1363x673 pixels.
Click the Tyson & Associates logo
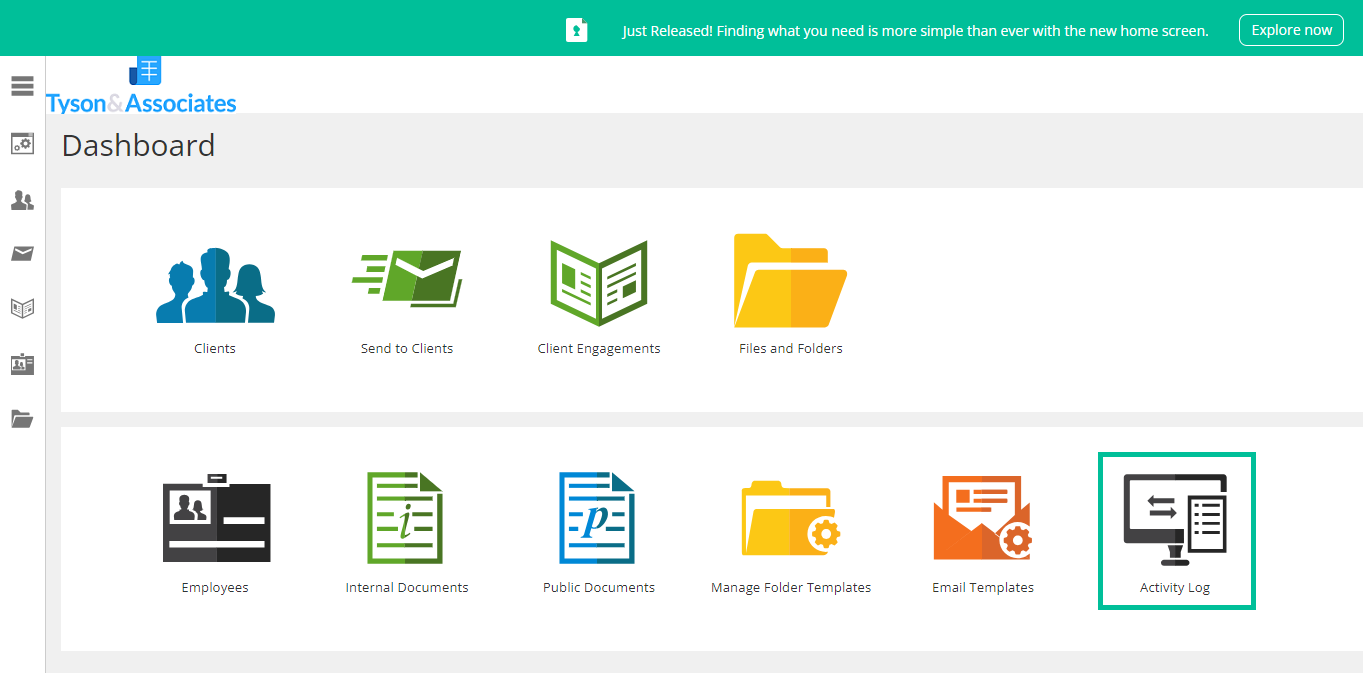coord(141,86)
